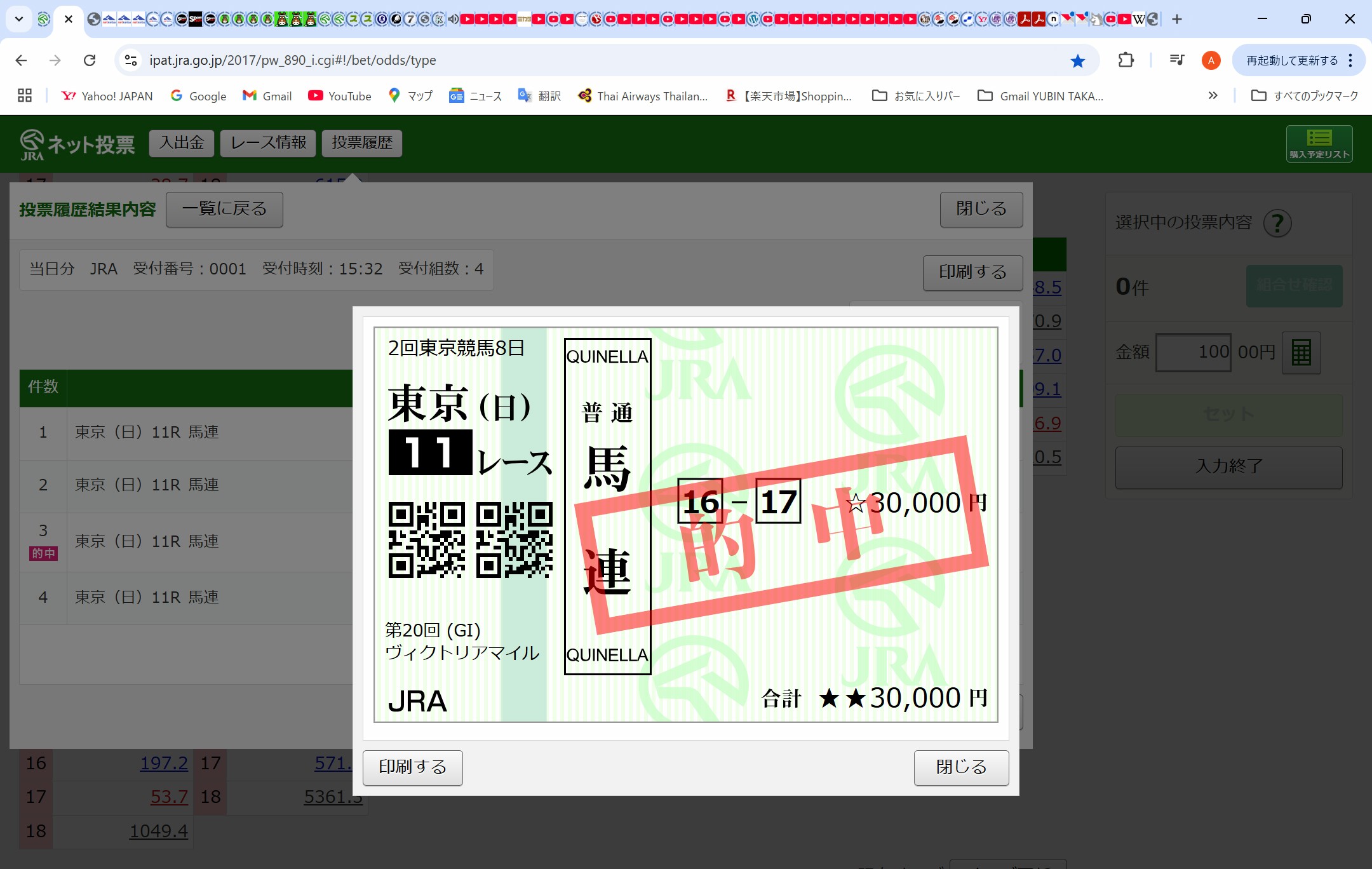The width and height of the screenshot is (1372, 869).
Task: Click the JRA ネット投票 logo
Action: click(x=77, y=144)
